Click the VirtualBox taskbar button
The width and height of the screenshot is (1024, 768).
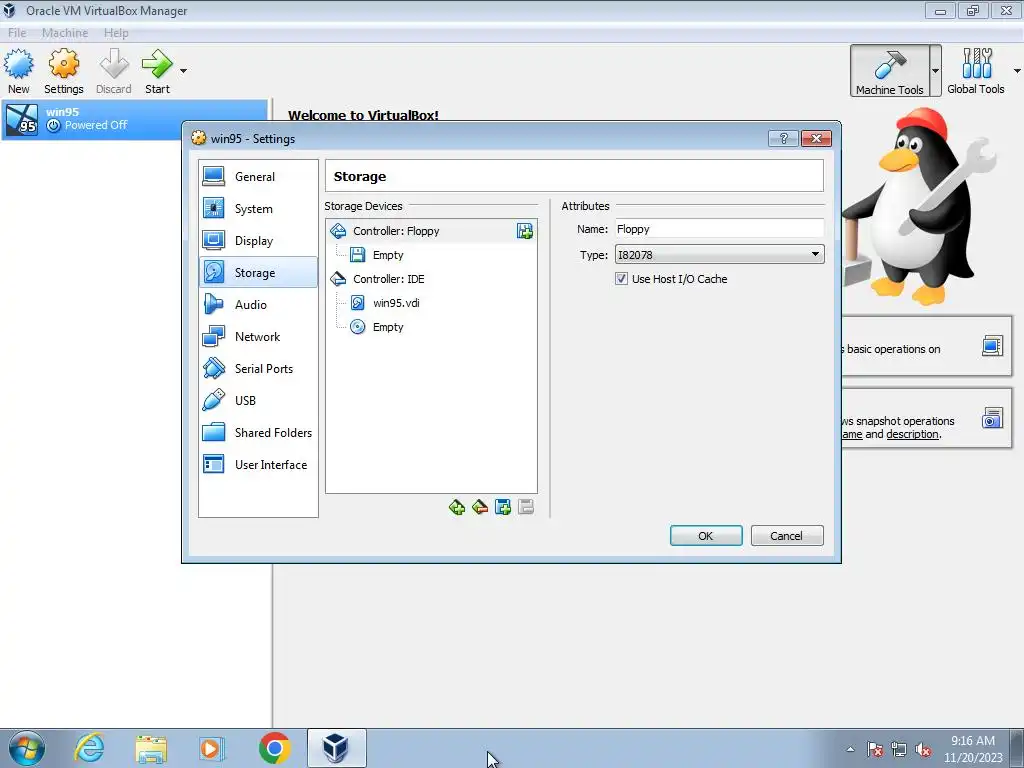pos(336,748)
